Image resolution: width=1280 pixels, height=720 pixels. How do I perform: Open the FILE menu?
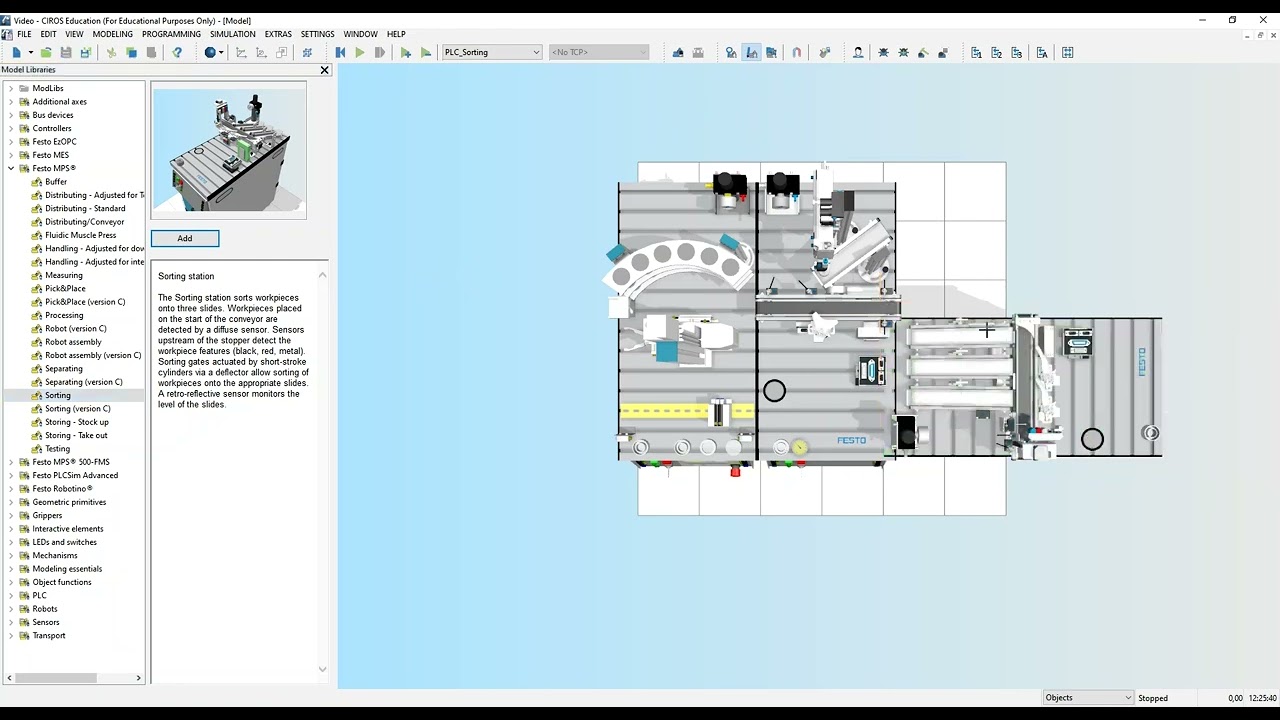[24, 34]
